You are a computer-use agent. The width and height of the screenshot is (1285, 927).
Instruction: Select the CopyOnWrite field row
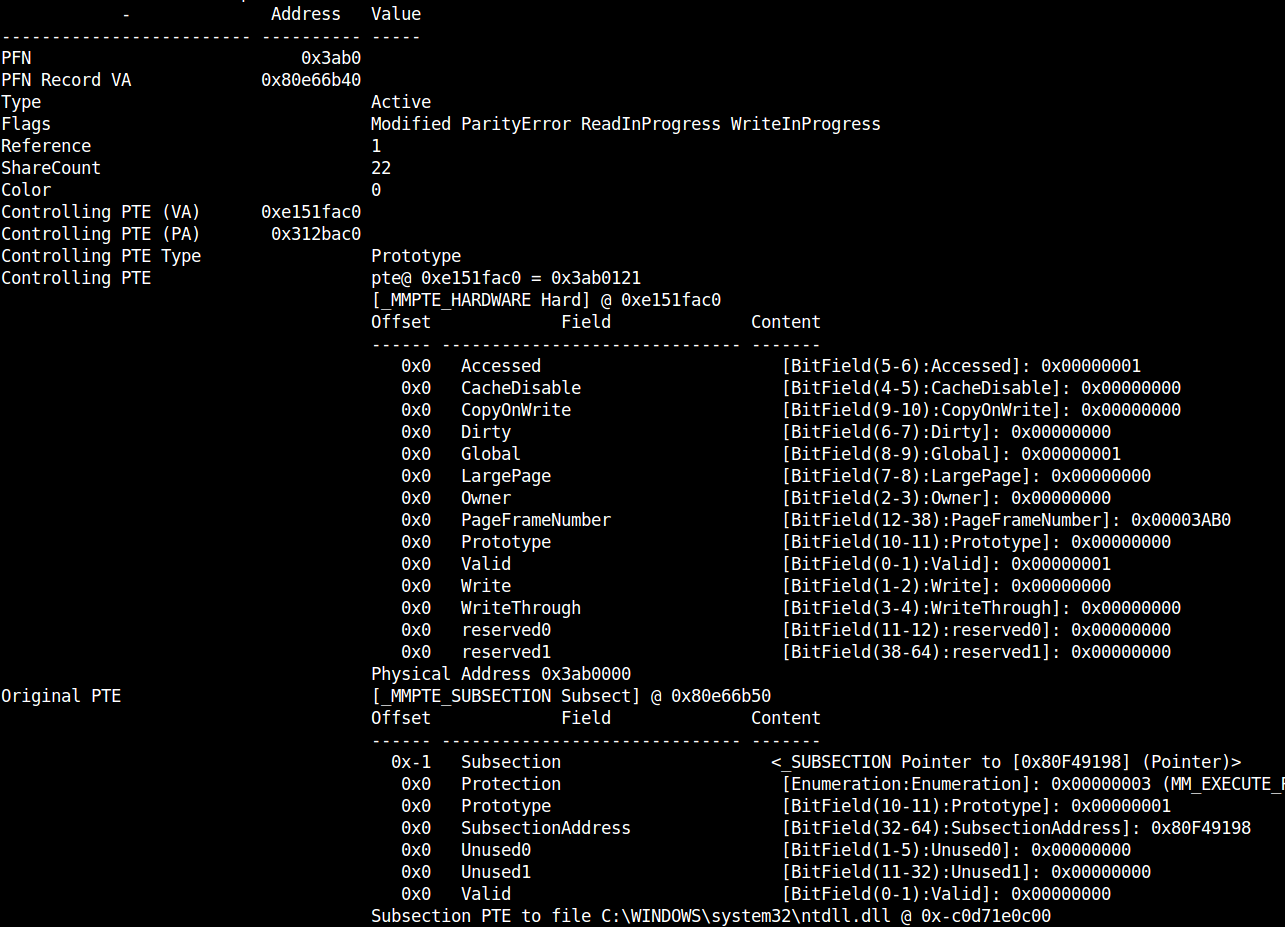pyautogui.click(x=791, y=410)
